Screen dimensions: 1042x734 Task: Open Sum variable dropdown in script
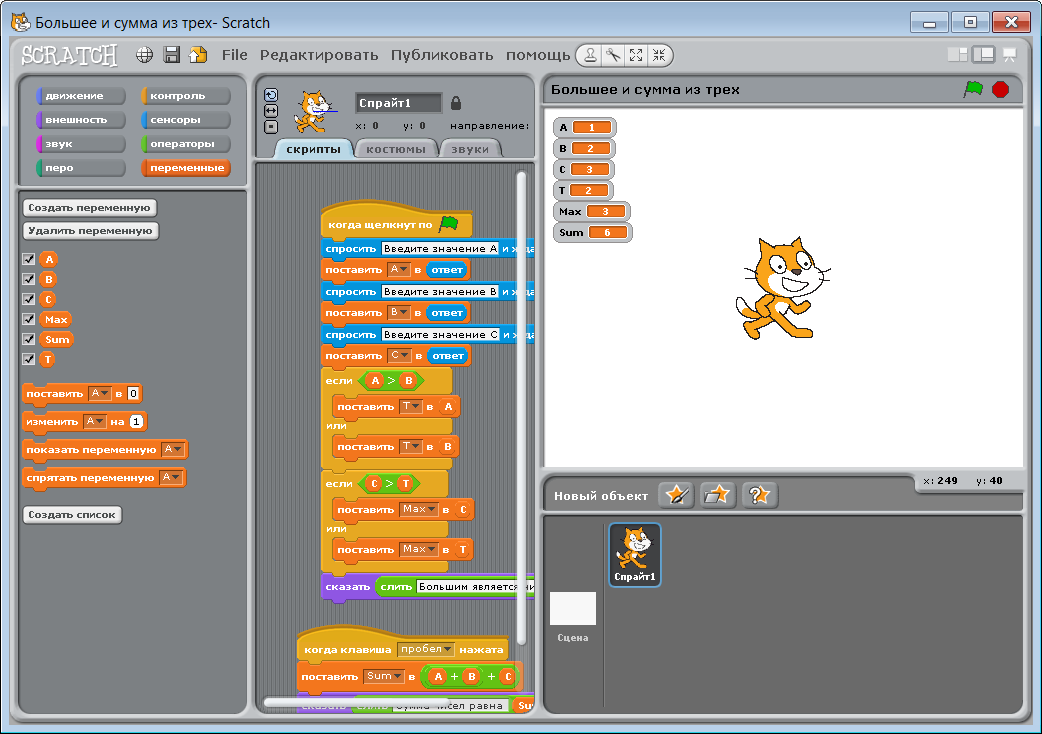click(x=384, y=676)
